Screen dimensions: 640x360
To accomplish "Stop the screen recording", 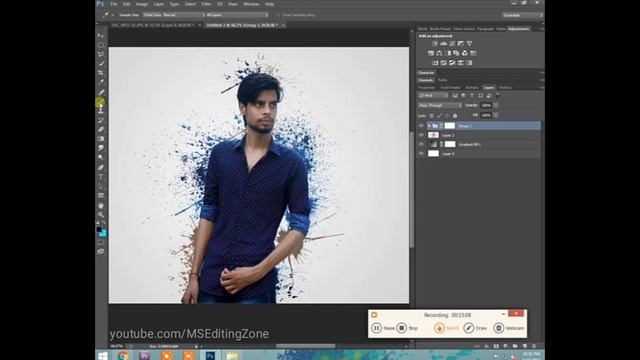I will click(x=407, y=328).
